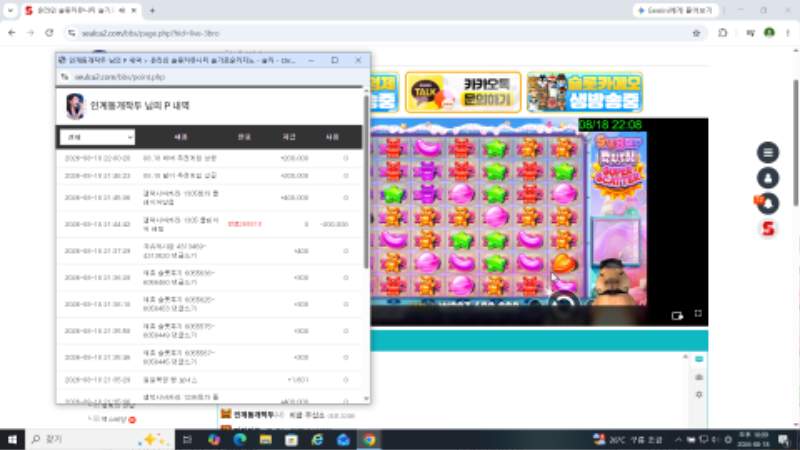Enter fullscreen on the video player
Screen dimensions: 800x450
[x=698, y=314]
